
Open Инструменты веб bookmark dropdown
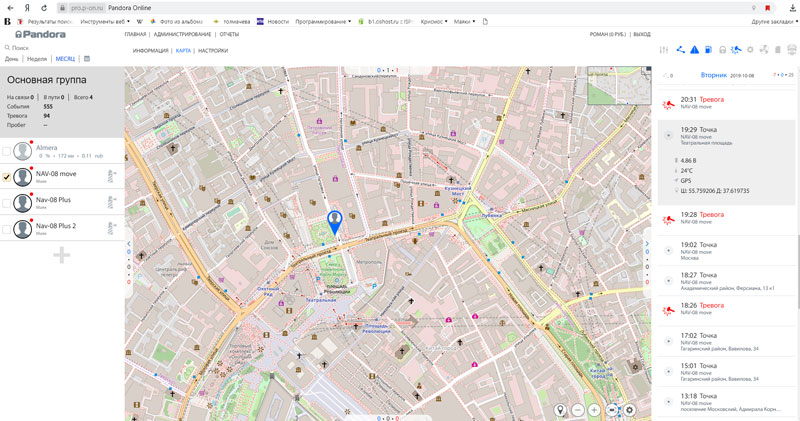coord(105,21)
